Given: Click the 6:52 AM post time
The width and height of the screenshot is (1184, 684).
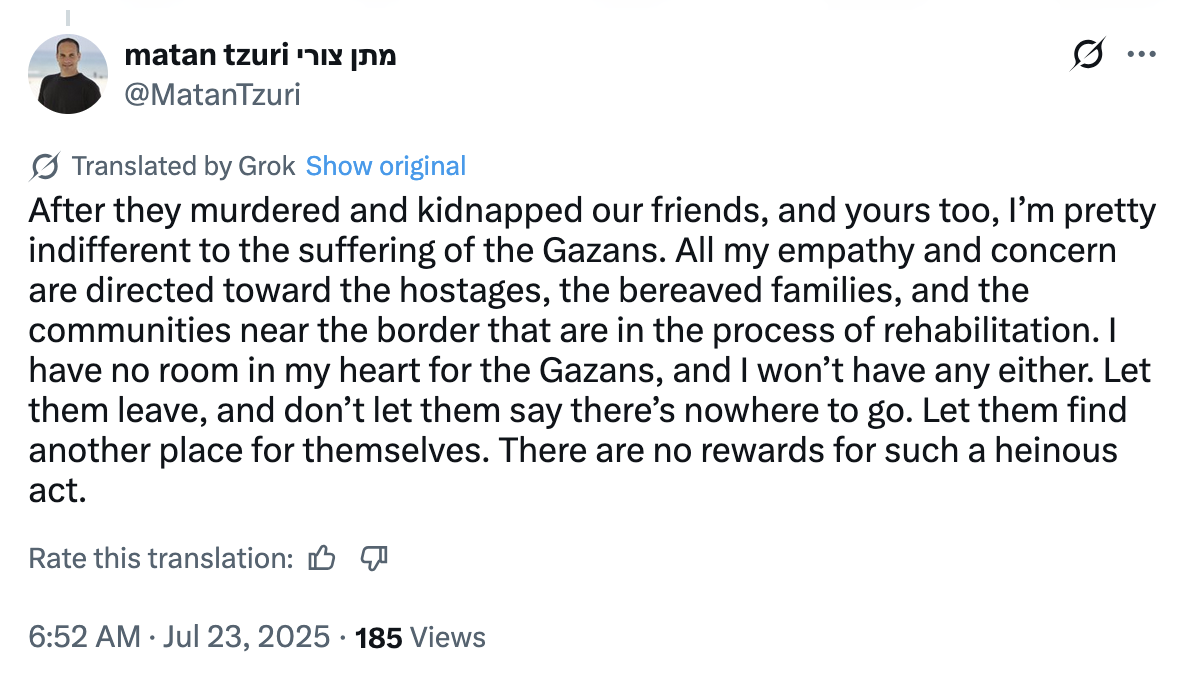Looking at the screenshot, I should click(84, 637).
